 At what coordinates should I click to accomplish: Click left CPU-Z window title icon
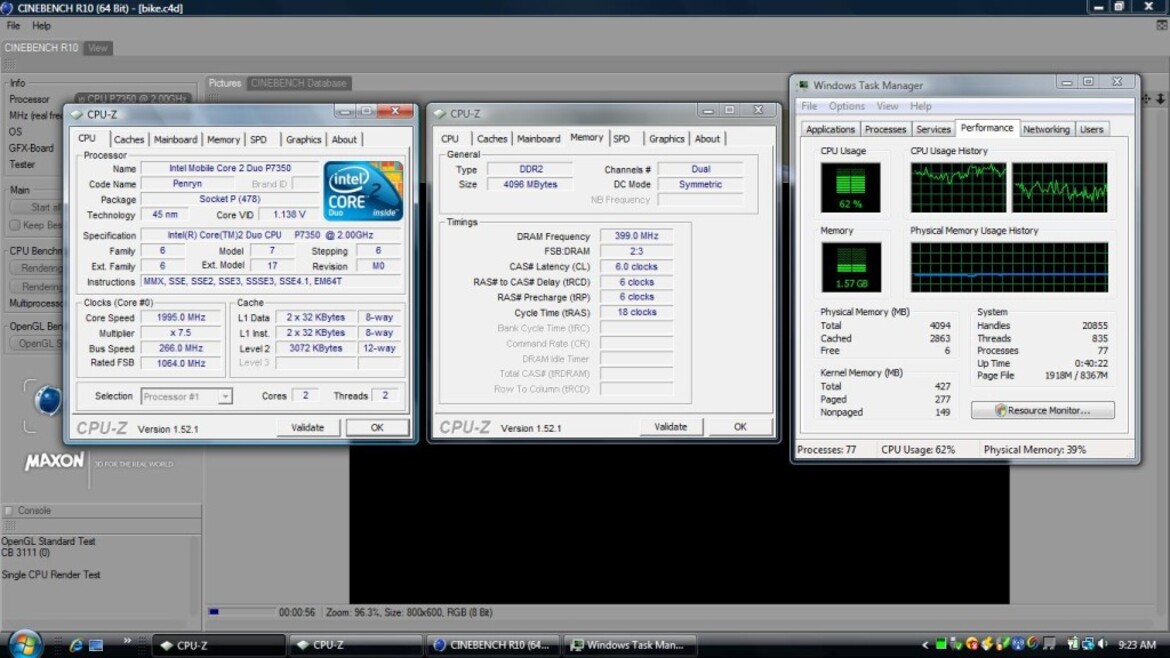[77, 114]
